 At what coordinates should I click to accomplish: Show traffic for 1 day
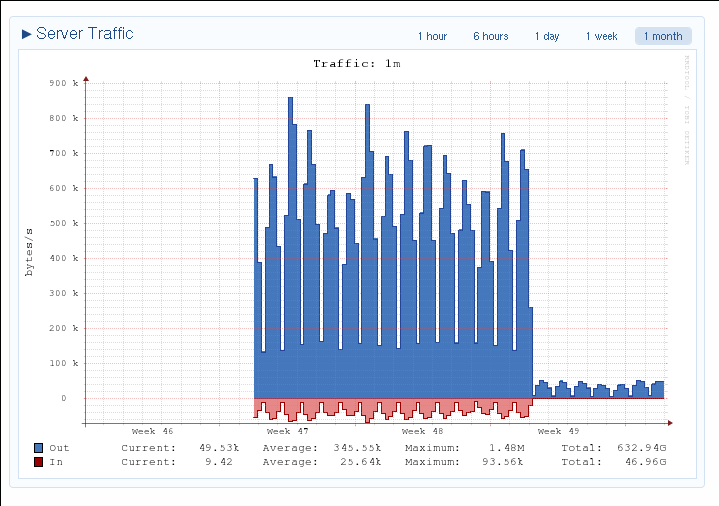pos(546,37)
